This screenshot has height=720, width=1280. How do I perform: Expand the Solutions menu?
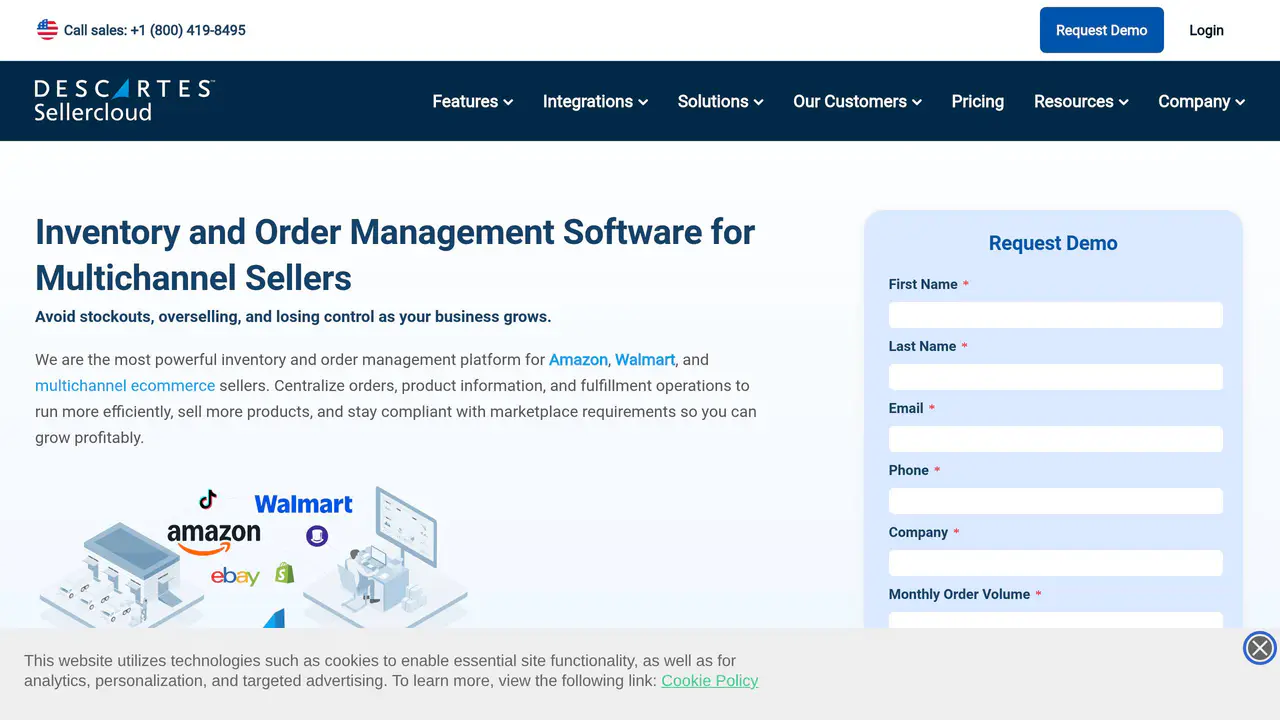point(720,101)
